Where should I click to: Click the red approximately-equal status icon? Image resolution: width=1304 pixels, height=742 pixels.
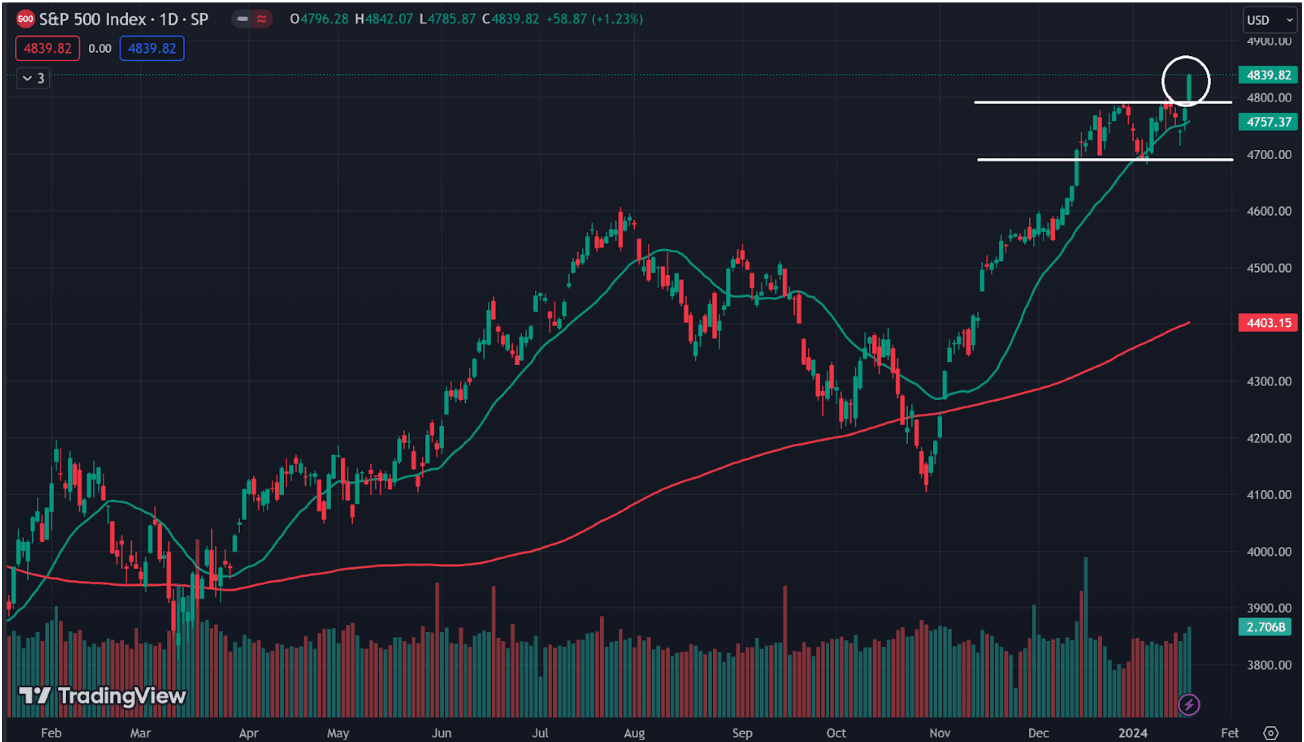pos(263,19)
